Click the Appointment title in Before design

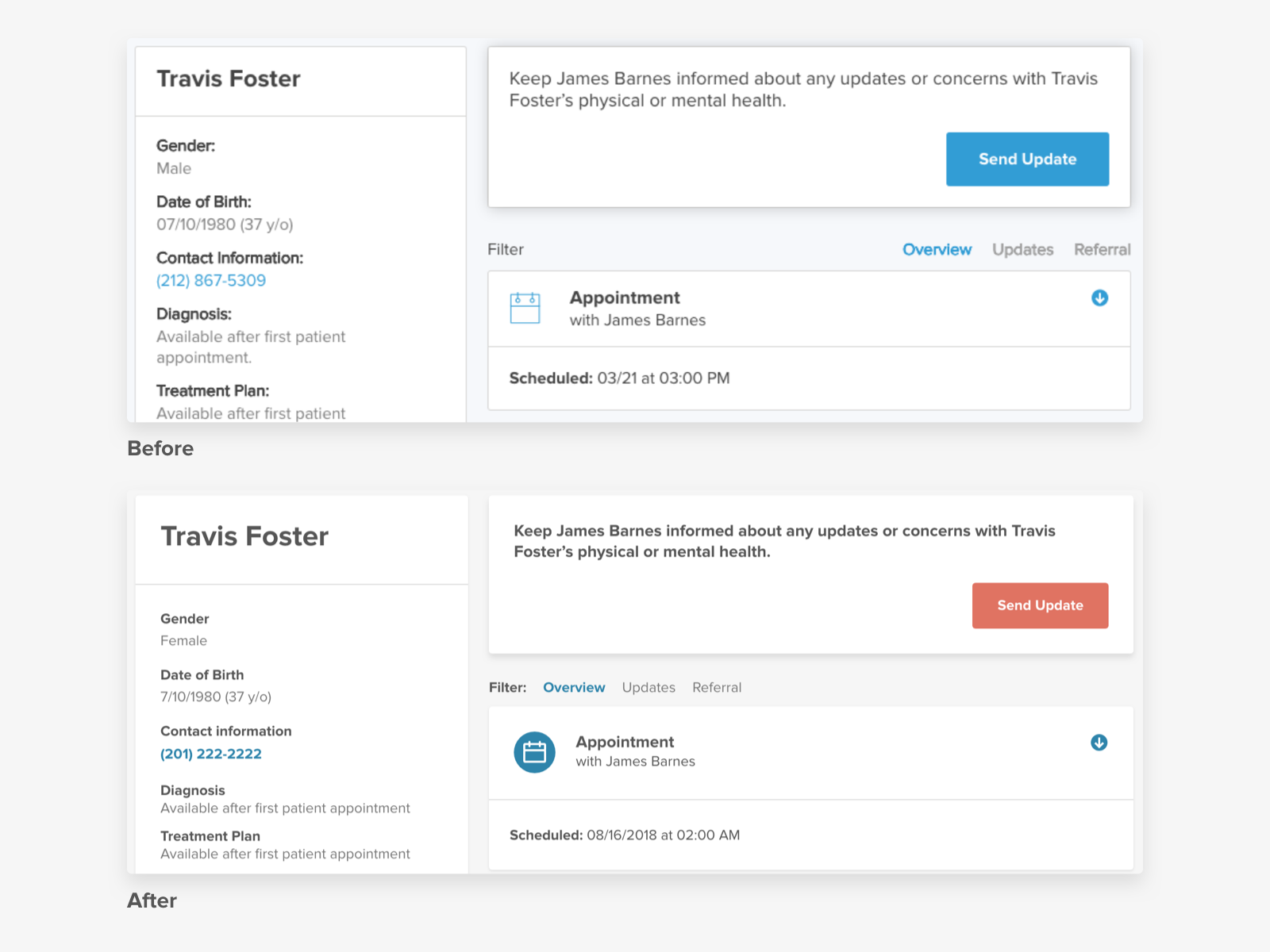[625, 297]
